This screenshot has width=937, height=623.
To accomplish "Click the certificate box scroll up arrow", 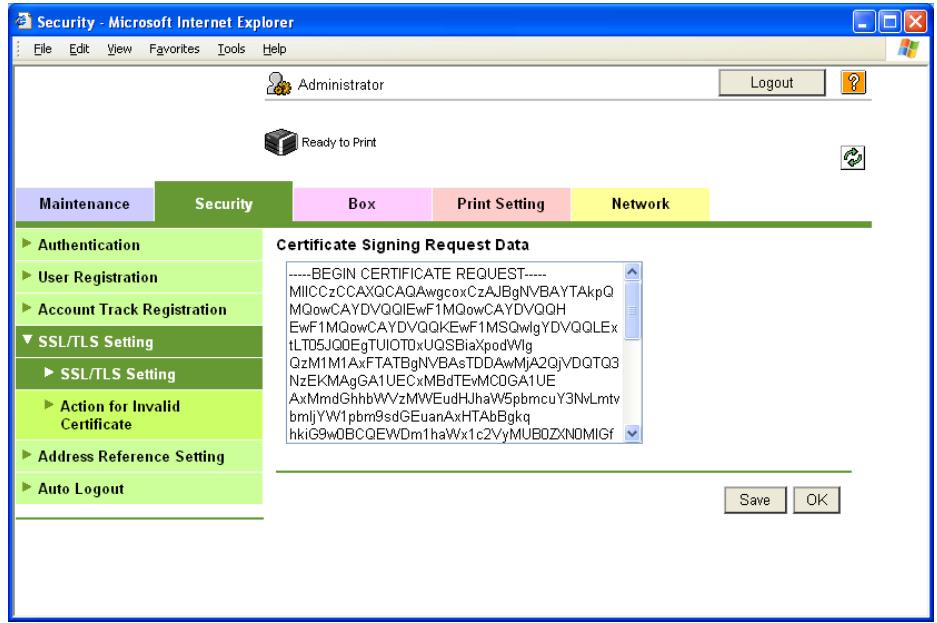I will point(632,272).
